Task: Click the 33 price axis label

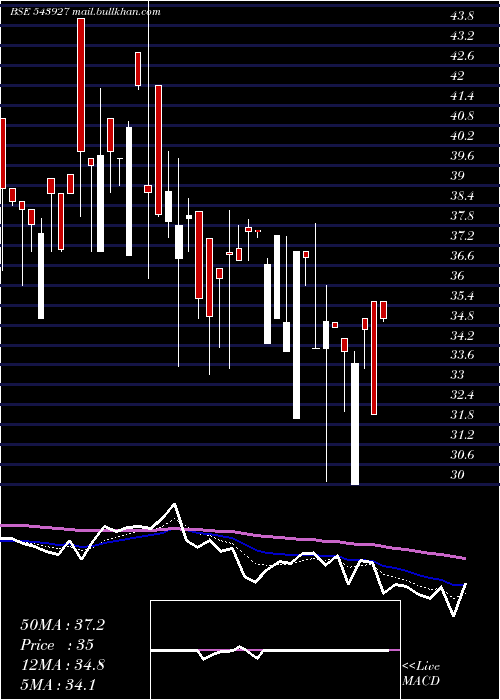Action: 457,374
